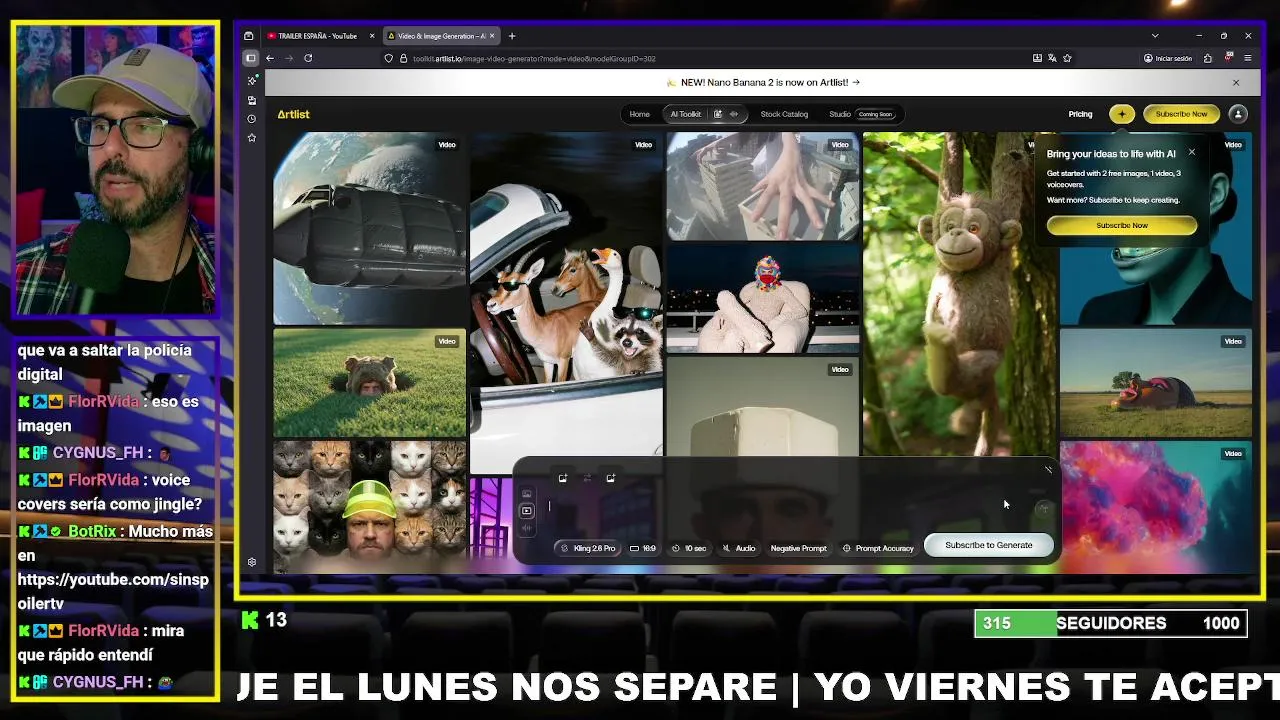The image size is (1280, 720).
Task: Click the red extension icon in toolbar
Action: [x=1229, y=57]
